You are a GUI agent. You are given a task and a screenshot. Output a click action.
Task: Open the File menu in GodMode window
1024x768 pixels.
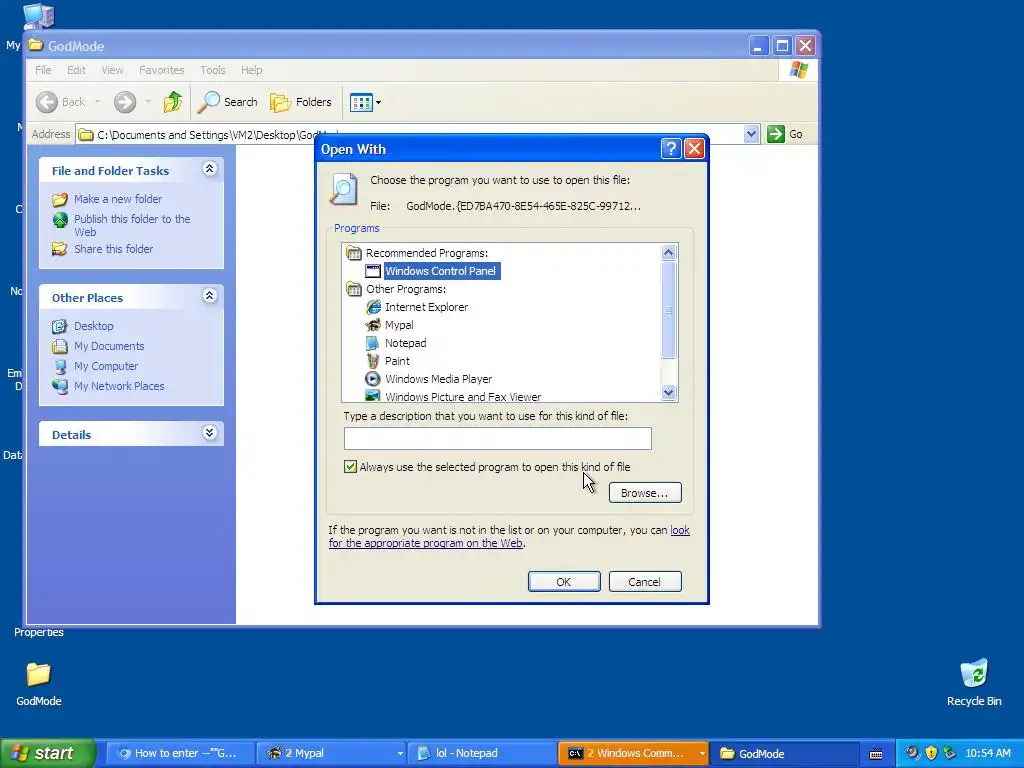pos(43,70)
